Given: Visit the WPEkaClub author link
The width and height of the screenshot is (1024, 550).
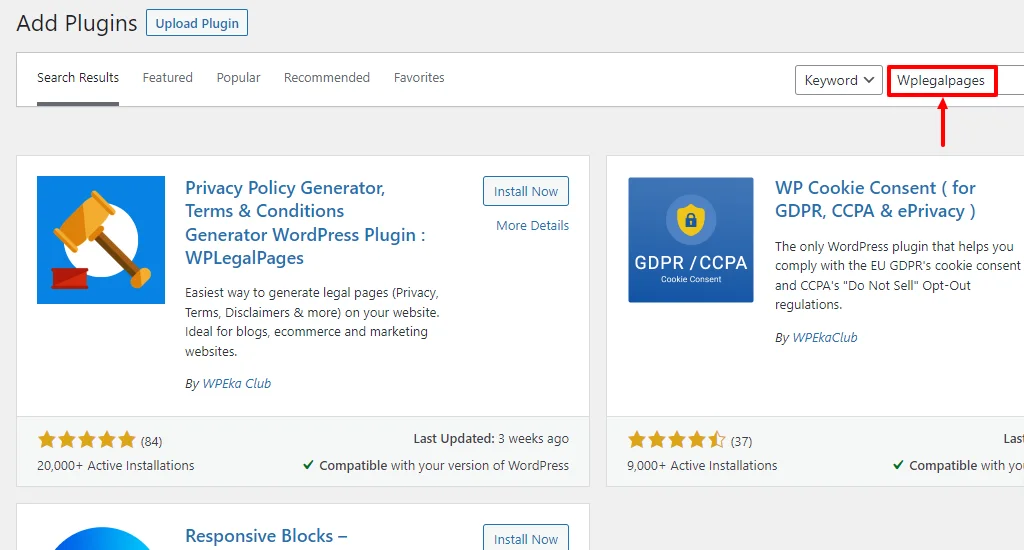Looking at the screenshot, I should tap(825, 338).
